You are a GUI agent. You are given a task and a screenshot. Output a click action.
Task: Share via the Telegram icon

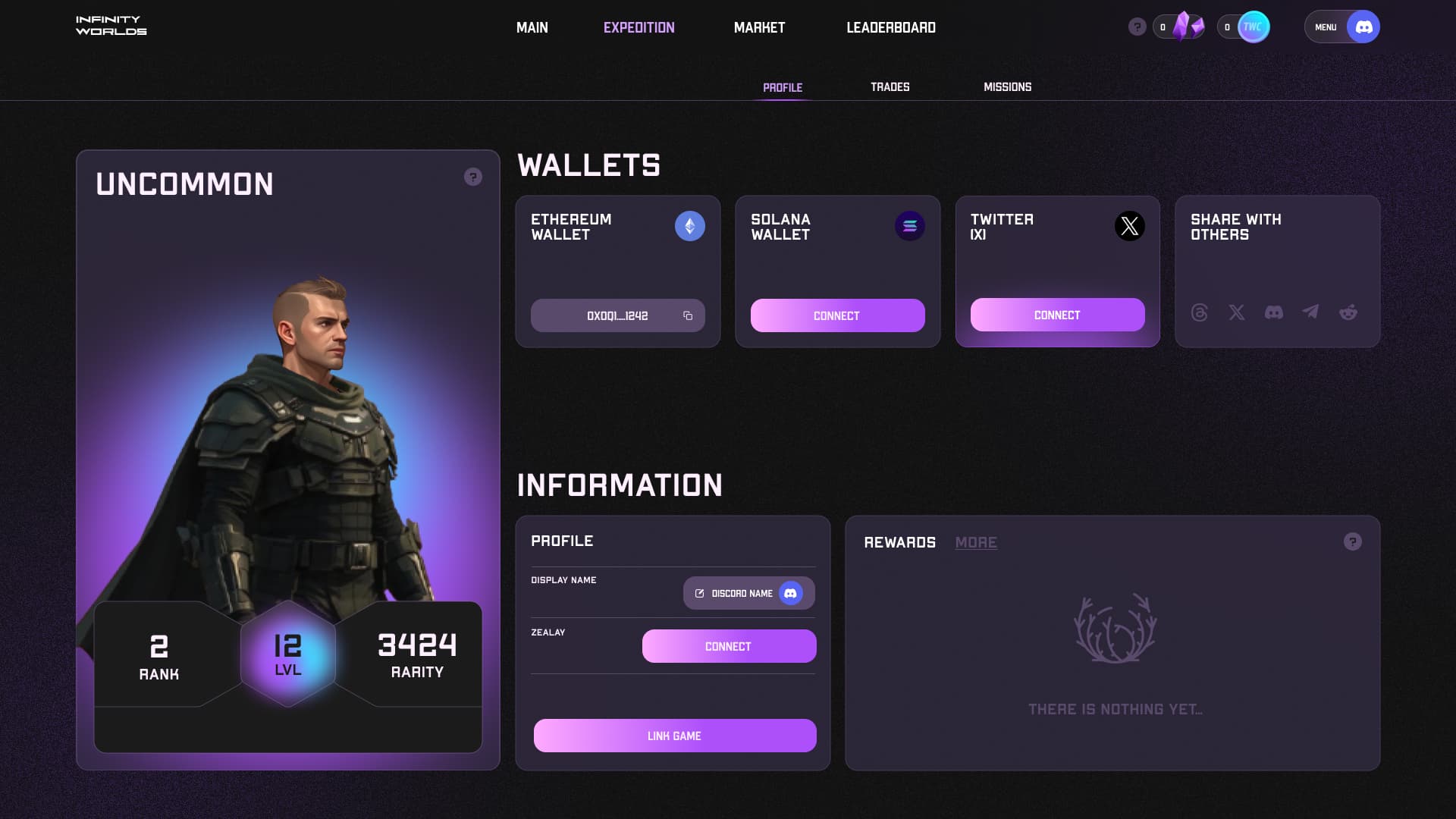point(1310,312)
